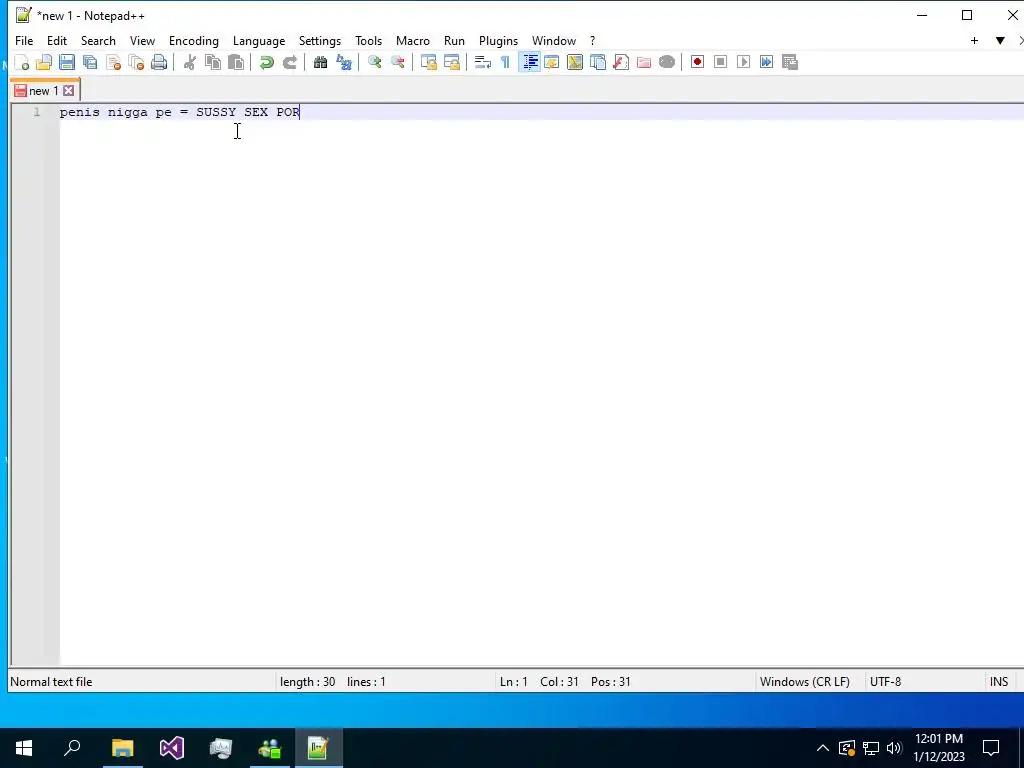1024x768 pixels.
Task: Click 'Normal text file' in status bar
Action: (51, 682)
